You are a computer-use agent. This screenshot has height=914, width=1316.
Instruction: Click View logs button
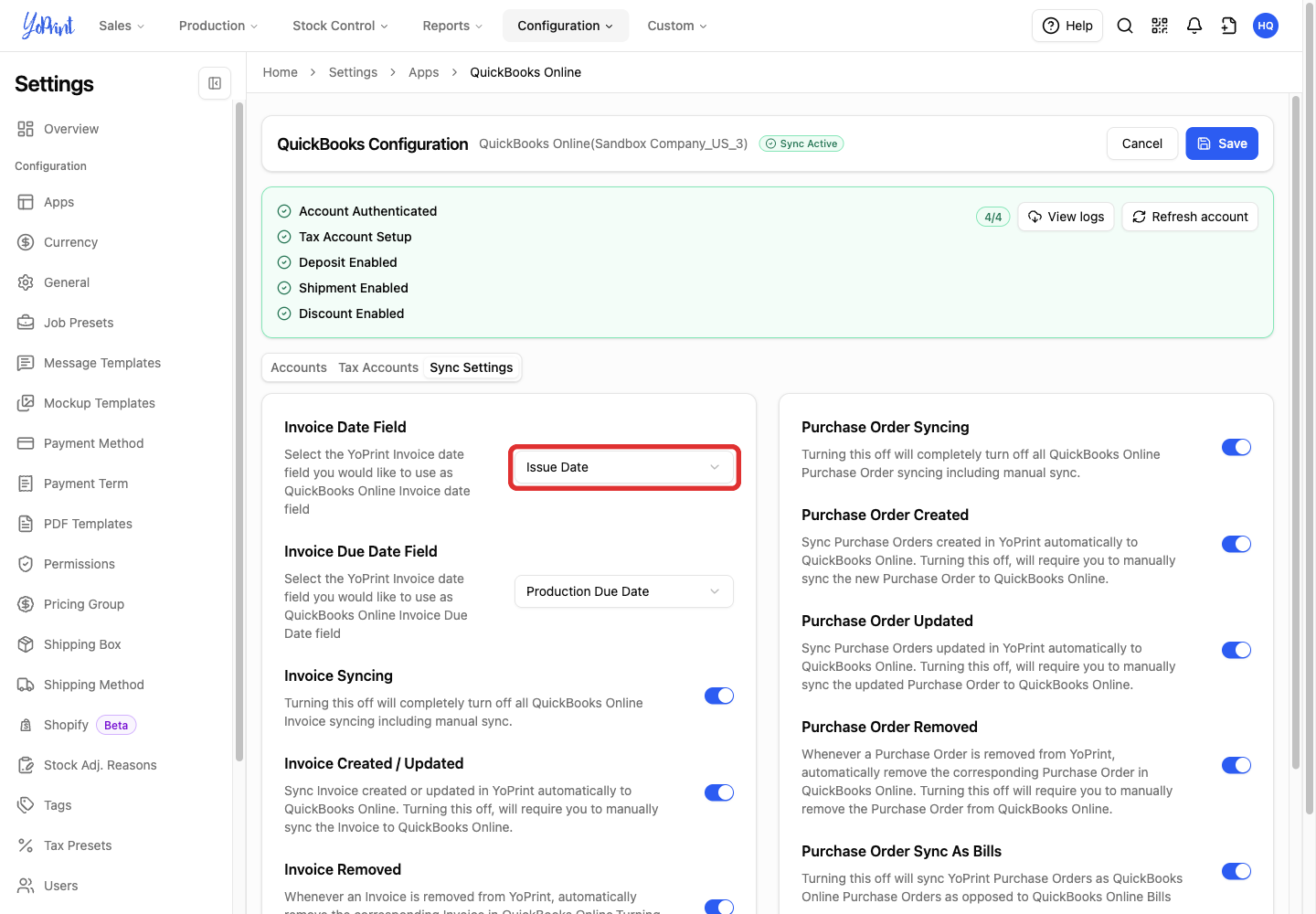1066,217
